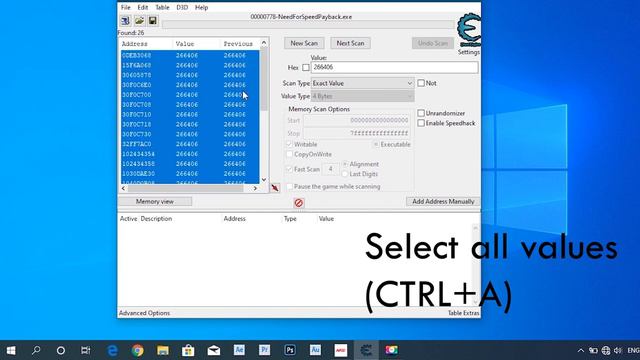
Task: Click the vertical scrollbar of results list
Action: point(264,79)
